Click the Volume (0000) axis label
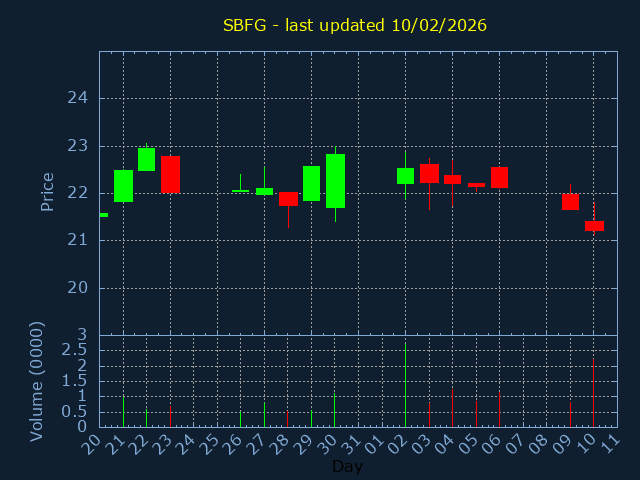The image size is (640, 480). [x=37, y=381]
